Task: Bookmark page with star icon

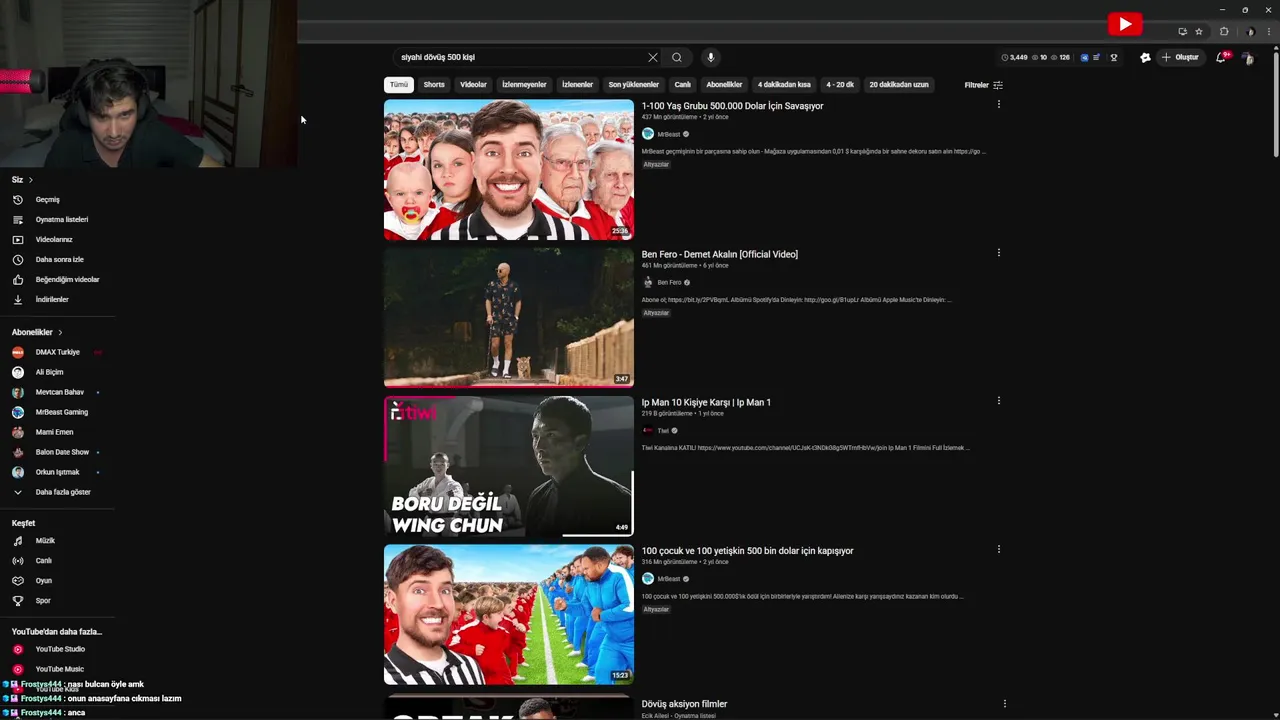Action: 1199,31
